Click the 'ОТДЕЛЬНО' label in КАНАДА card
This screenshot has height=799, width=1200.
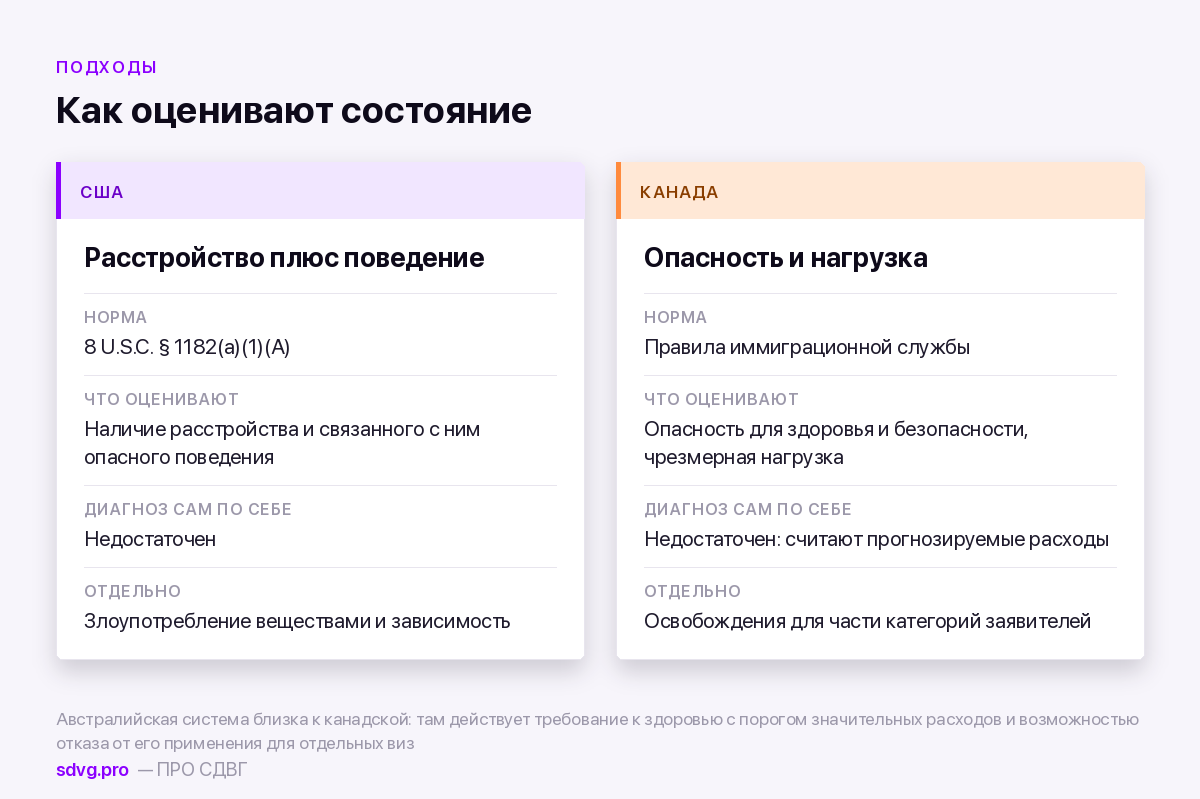pyautogui.click(x=693, y=592)
